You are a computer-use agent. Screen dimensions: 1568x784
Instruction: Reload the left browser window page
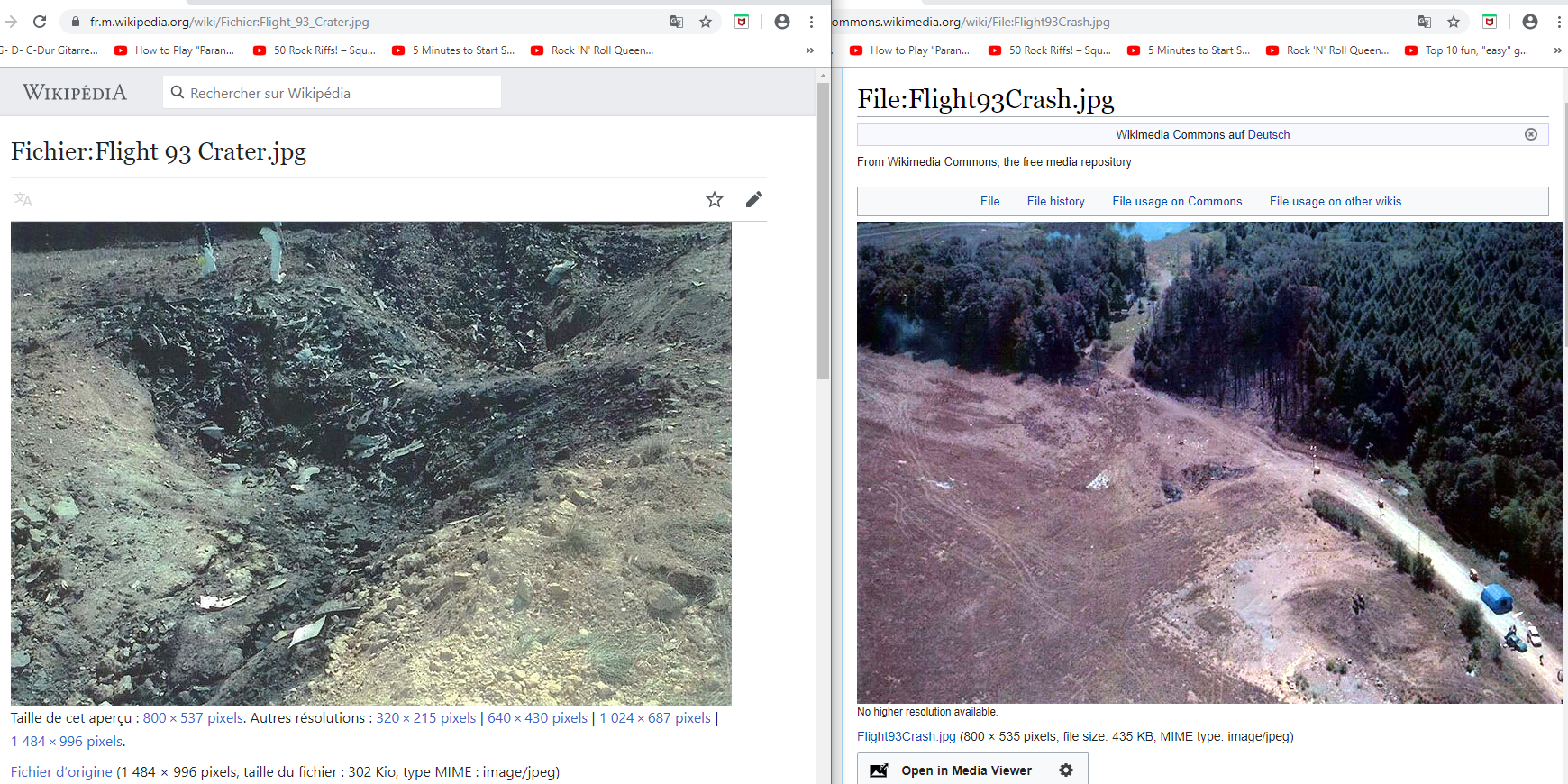(40, 22)
